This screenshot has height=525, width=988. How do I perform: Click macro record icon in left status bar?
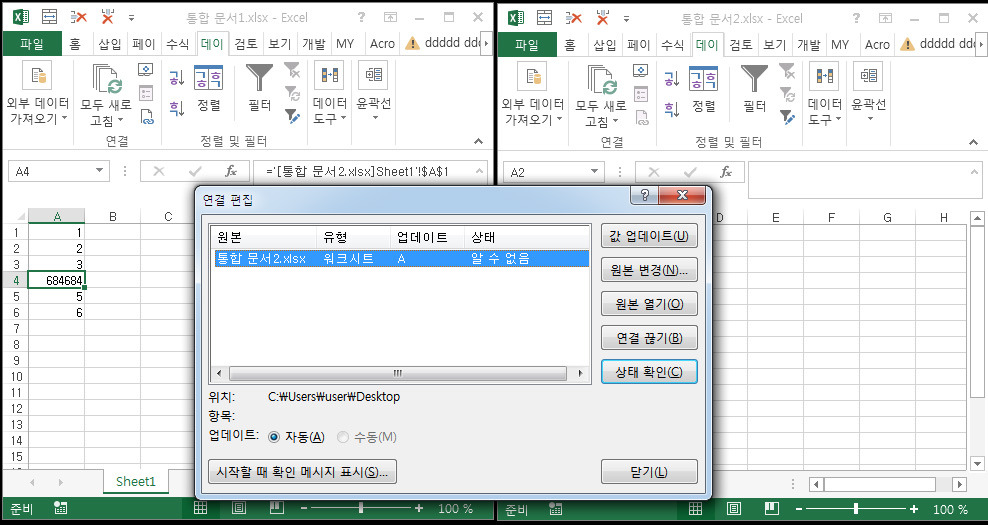coord(60,509)
